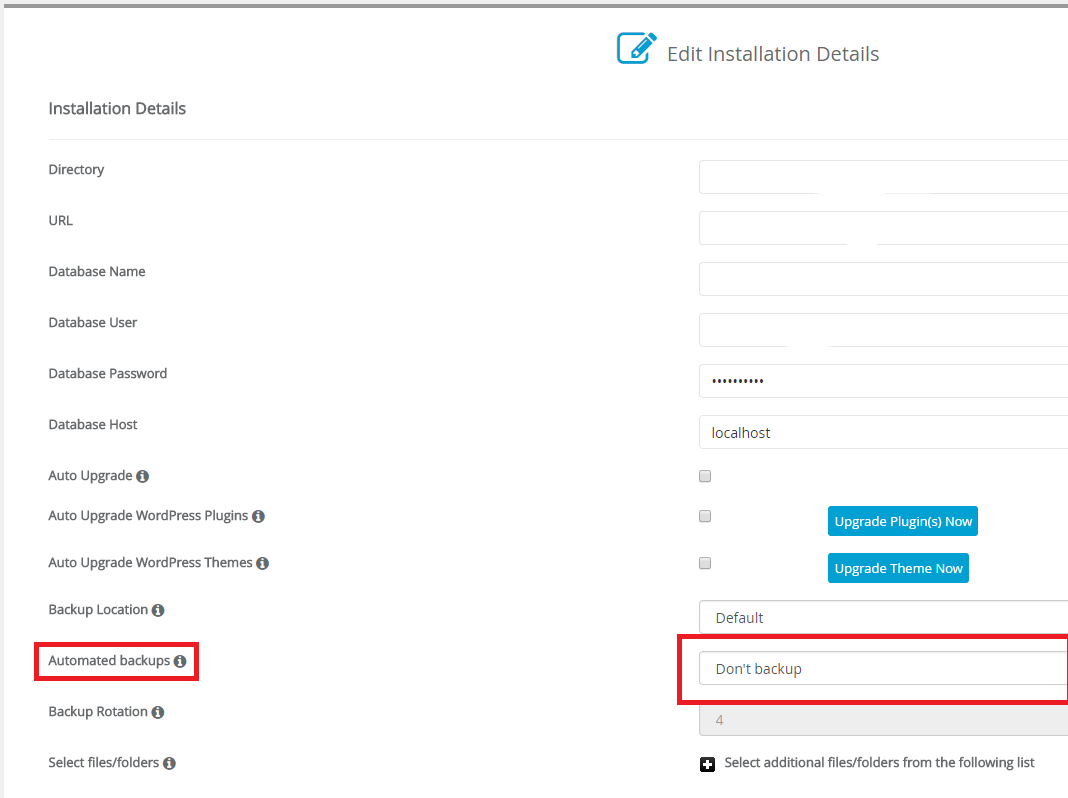Click the Backup Rotation info icon
This screenshot has width=1068, height=798.
pyautogui.click(x=160, y=711)
